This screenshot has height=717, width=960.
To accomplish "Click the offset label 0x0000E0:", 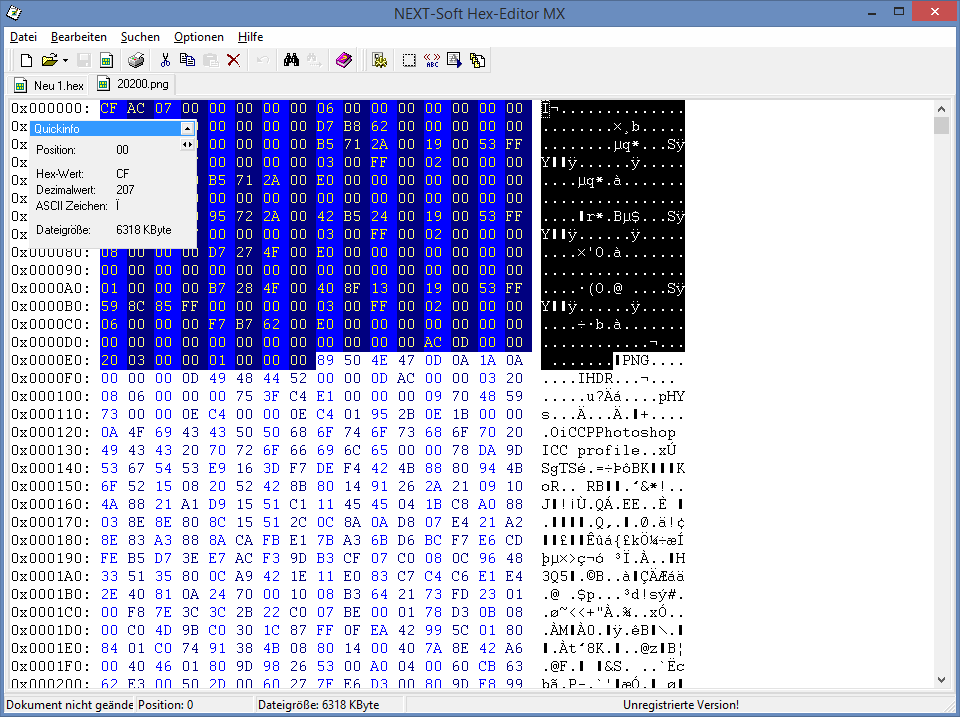I will pos(51,360).
